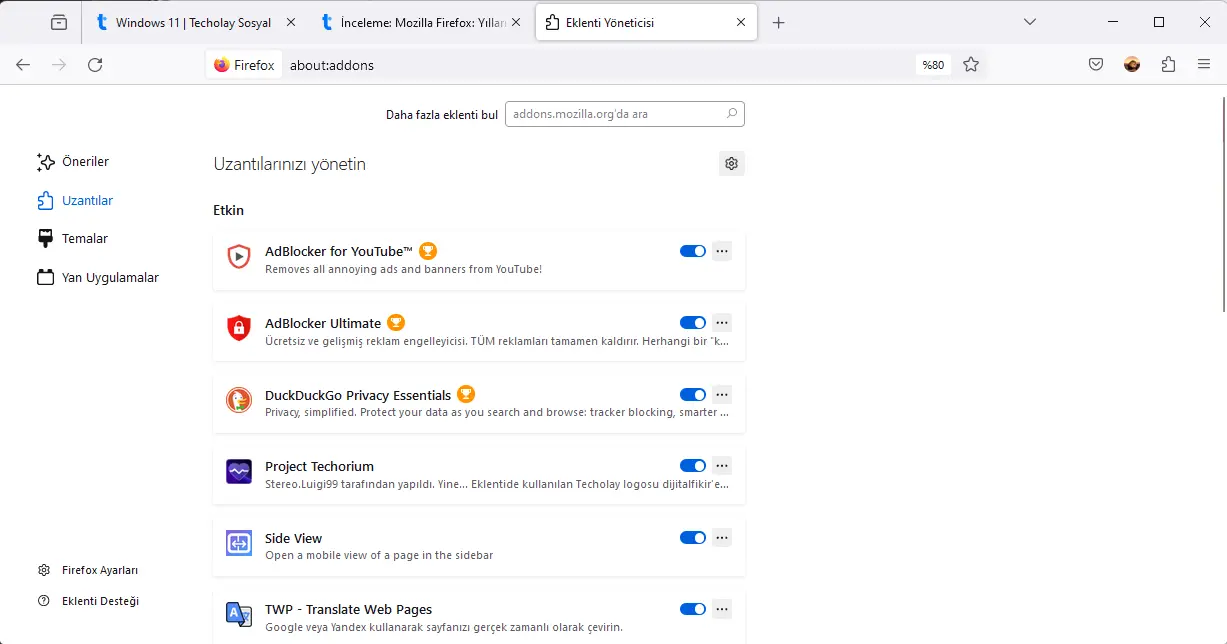Click the AdBlocker for YouTube shield icon
The height and width of the screenshot is (644, 1227).
pos(238,257)
